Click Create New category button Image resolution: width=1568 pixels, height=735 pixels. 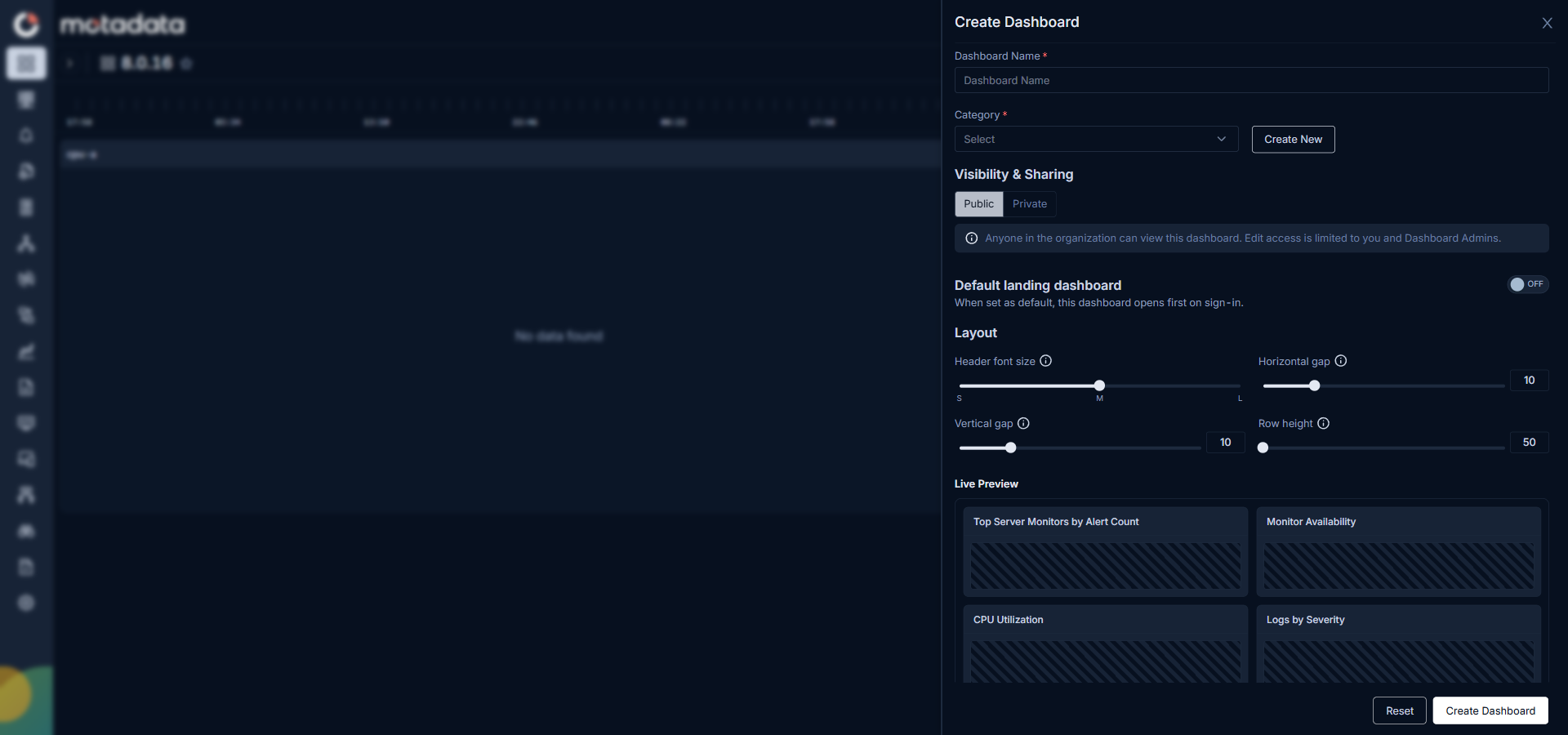pyautogui.click(x=1293, y=140)
